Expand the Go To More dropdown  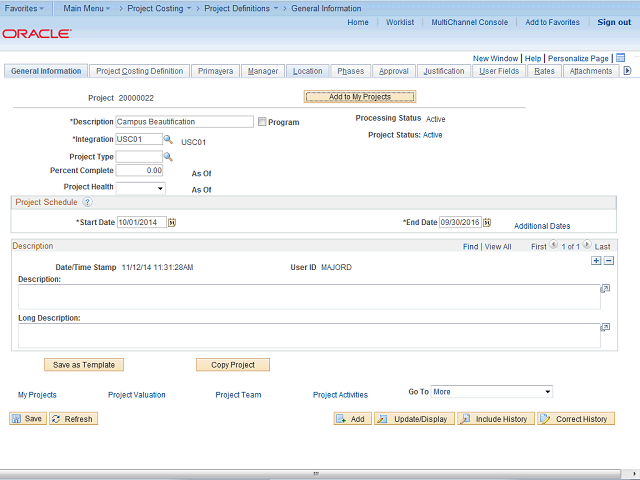[x=490, y=392]
